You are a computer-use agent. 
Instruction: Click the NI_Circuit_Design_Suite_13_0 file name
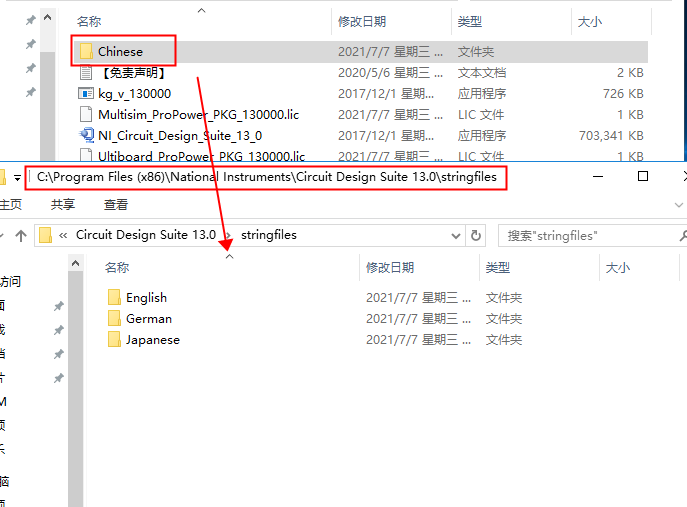click(180, 135)
